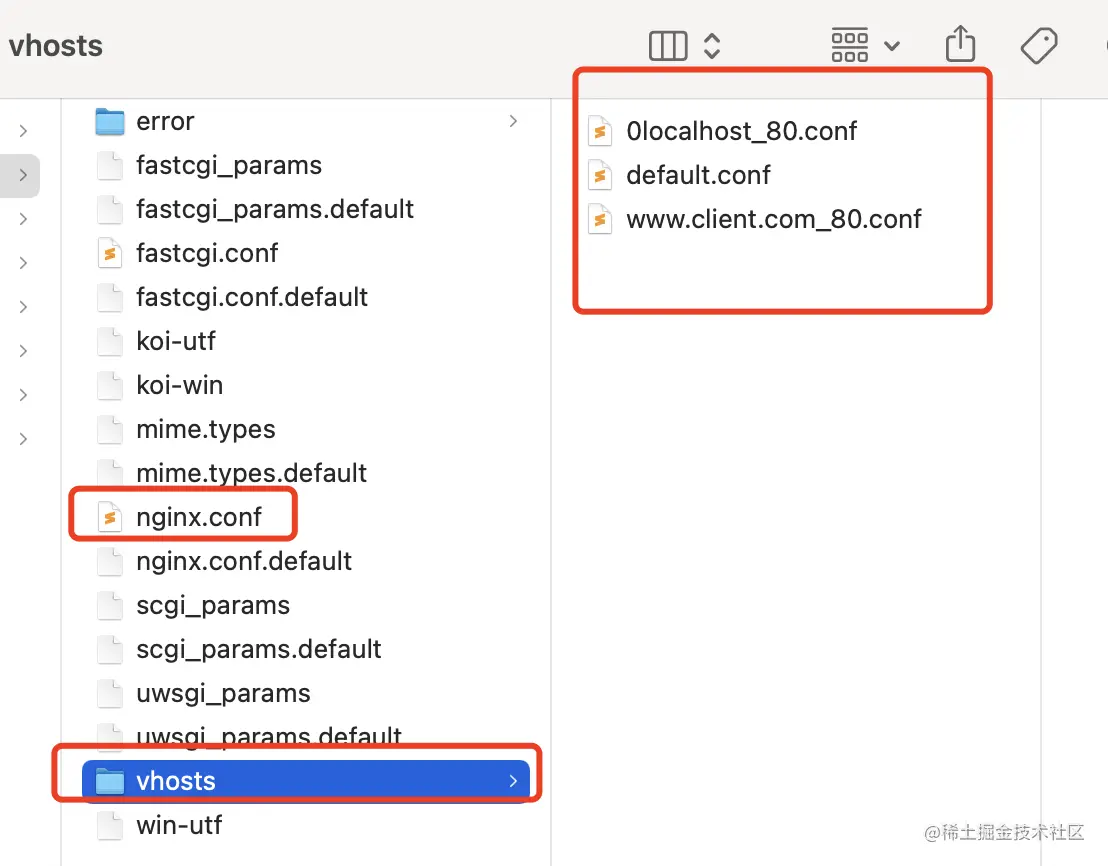This screenshot has height=866, width=1108.
Task: Select the koi-utf file icon
Action: pos(110,341)
